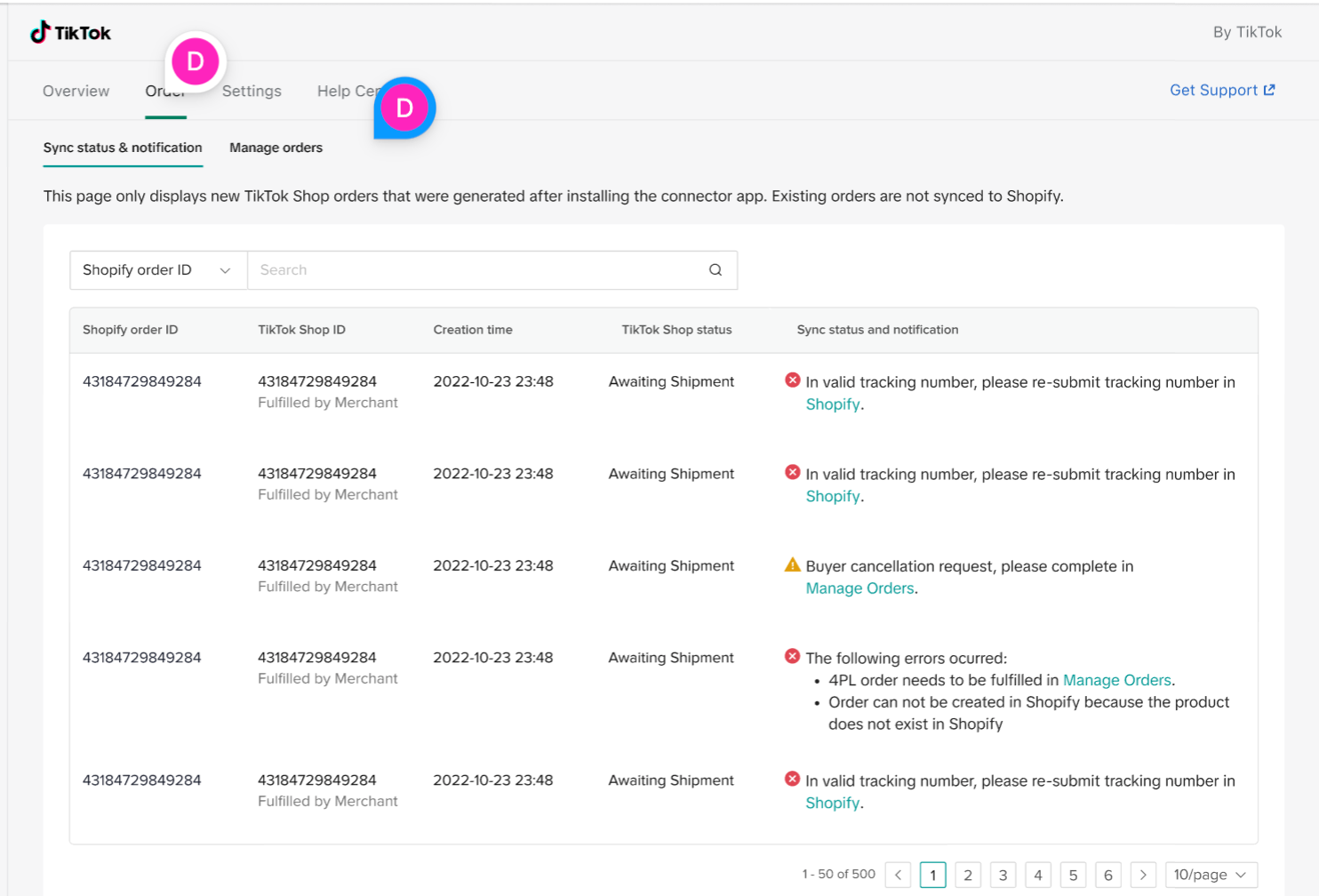1319x896 pixels.
Task: Click the TikTok logo icon
Action: point(40,33)
